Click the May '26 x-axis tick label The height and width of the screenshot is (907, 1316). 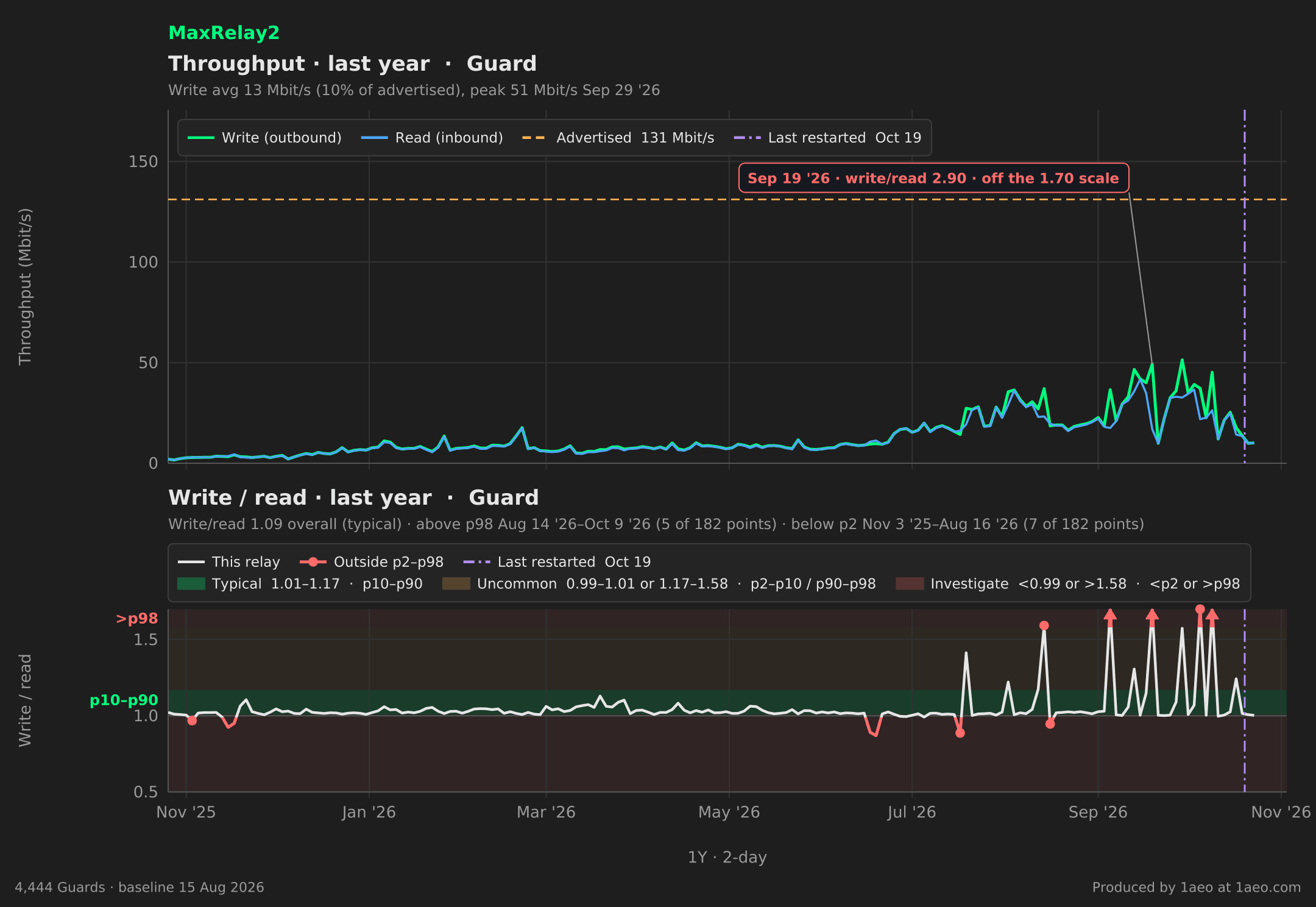coord(729,813)
